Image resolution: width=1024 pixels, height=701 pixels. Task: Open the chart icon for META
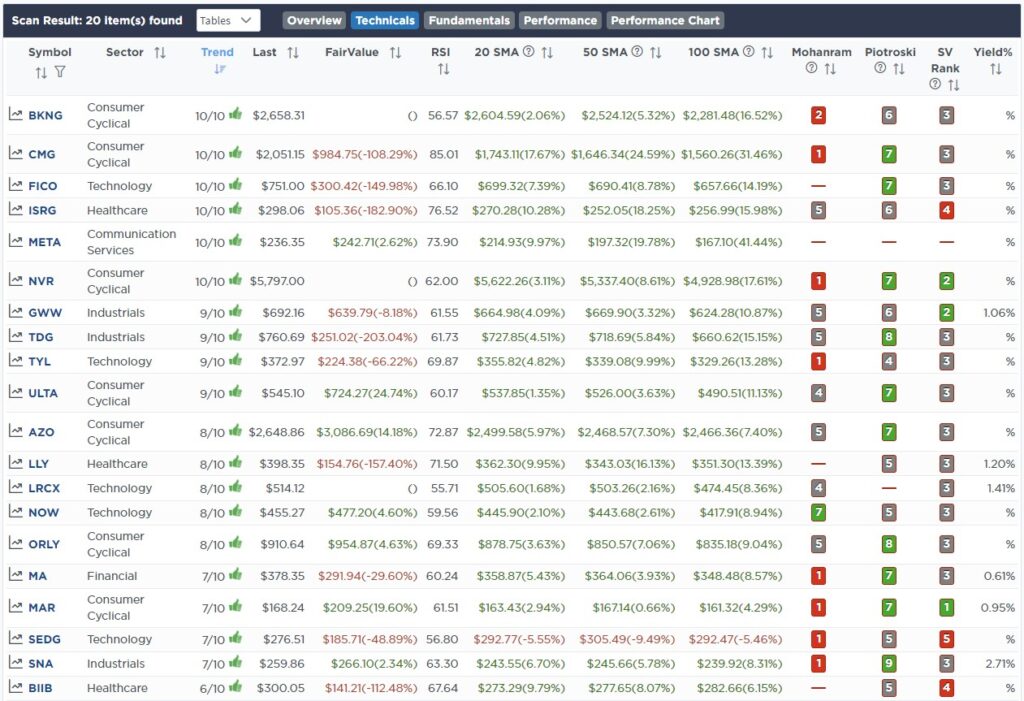coord(16,241)
